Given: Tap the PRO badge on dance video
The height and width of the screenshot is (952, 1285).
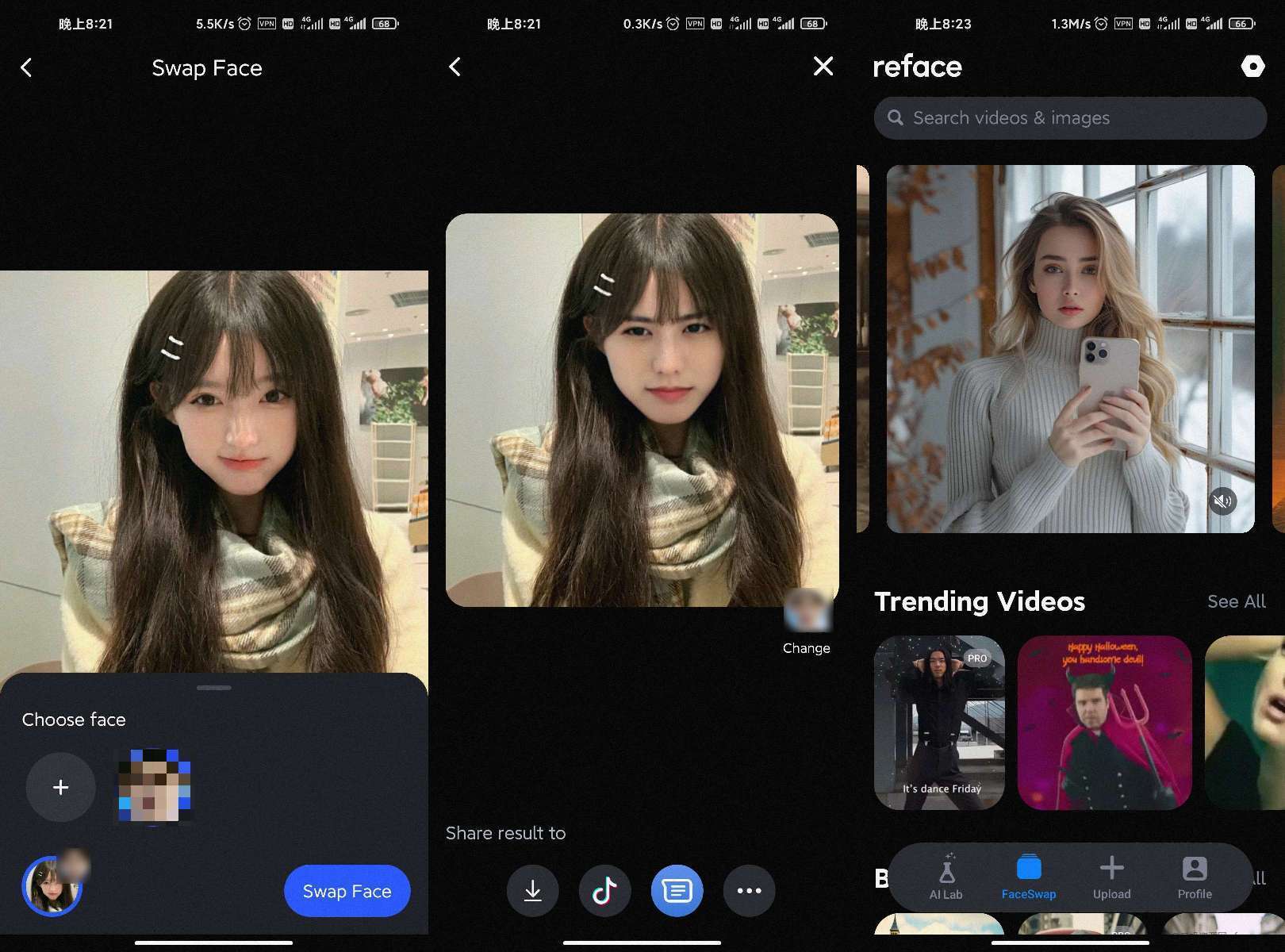Looking at the screenshot, I should pos(977,658).
